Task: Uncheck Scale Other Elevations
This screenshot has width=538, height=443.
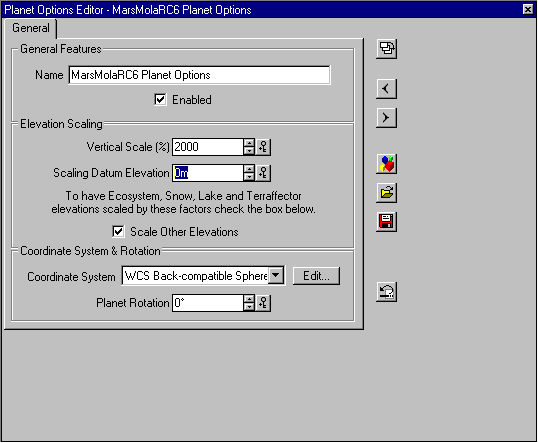Action: (118, 232)
